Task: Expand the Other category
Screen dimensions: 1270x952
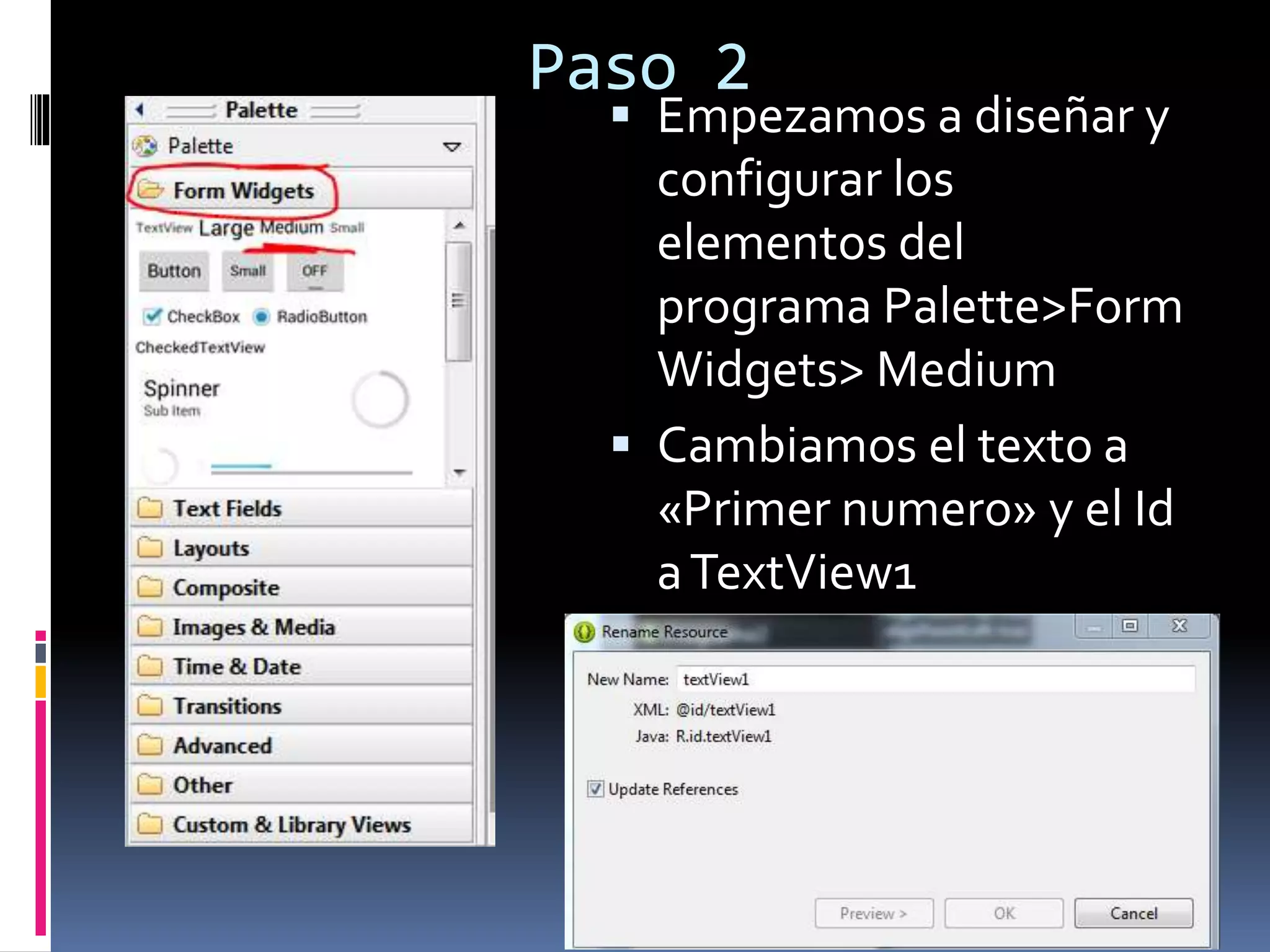Action: click(301, 785)
